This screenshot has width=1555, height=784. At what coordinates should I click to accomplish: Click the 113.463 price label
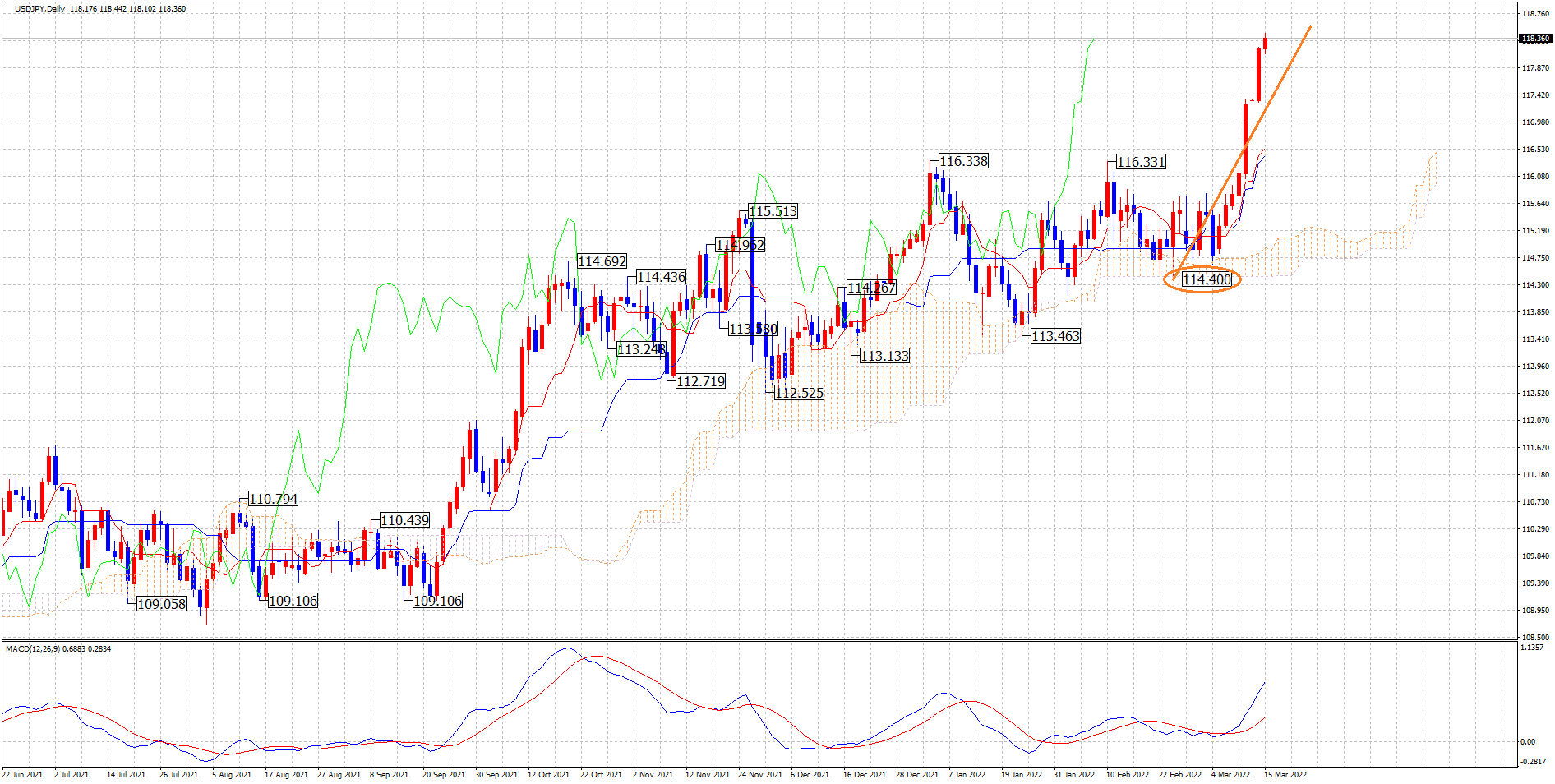point(1055,336)
